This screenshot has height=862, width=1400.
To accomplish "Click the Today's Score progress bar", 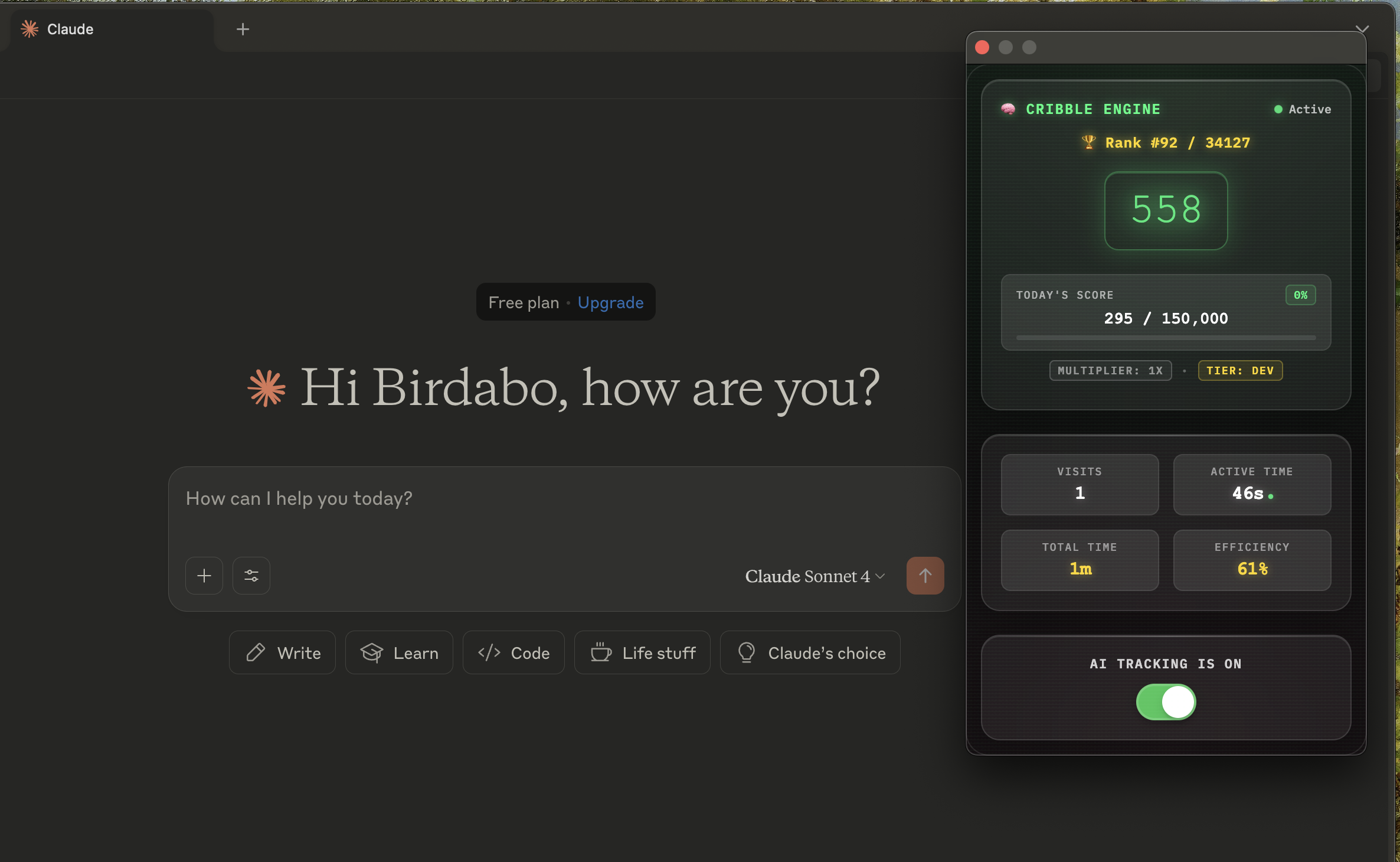I will tap(1166, 338).
